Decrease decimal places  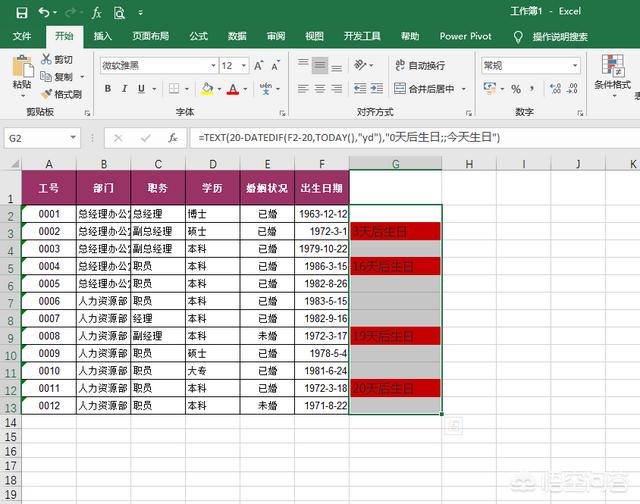click(x=572, y=89)
